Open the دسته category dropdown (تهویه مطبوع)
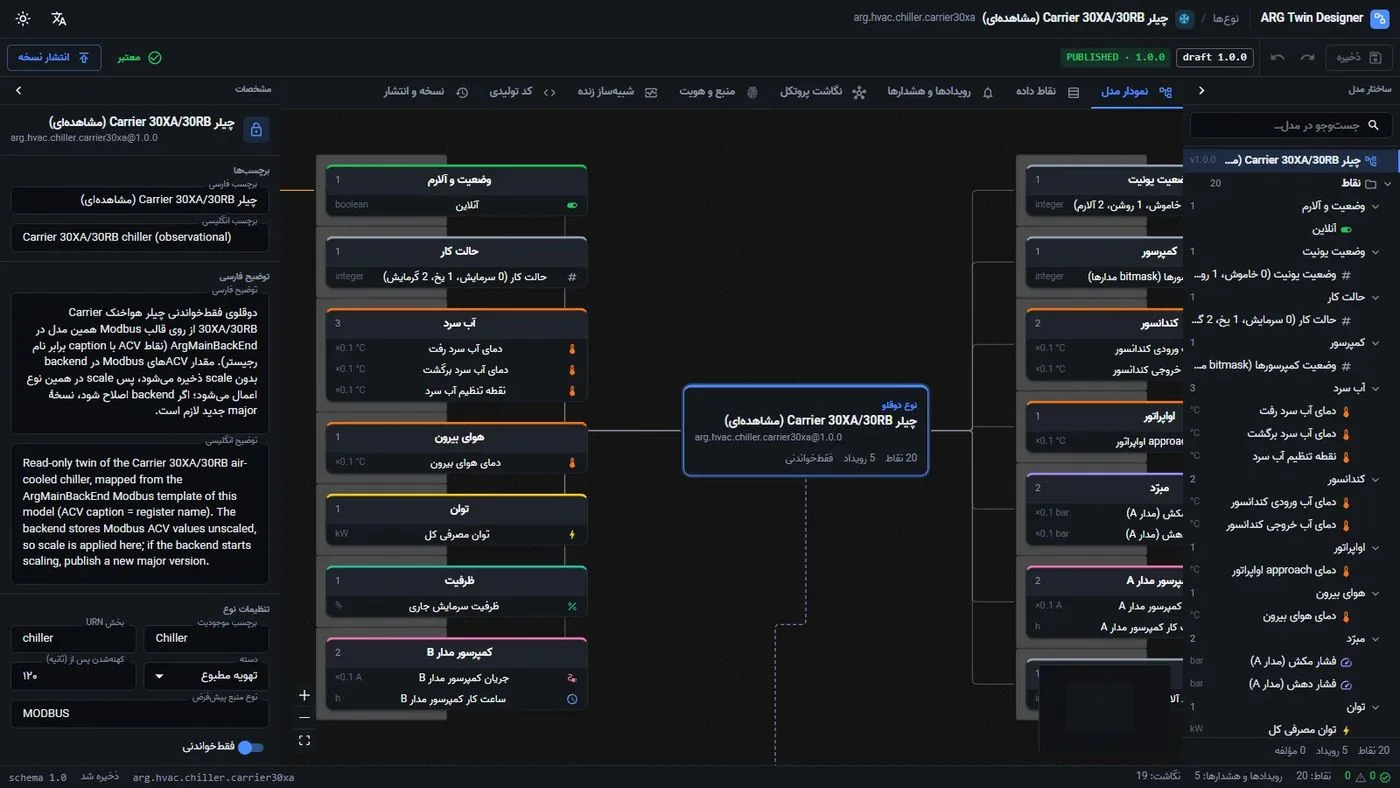 206,676
